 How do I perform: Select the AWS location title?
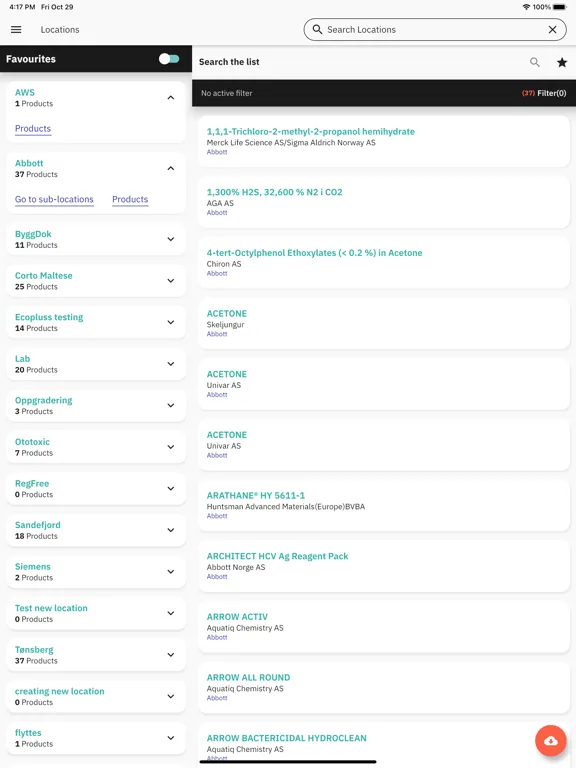24,92
